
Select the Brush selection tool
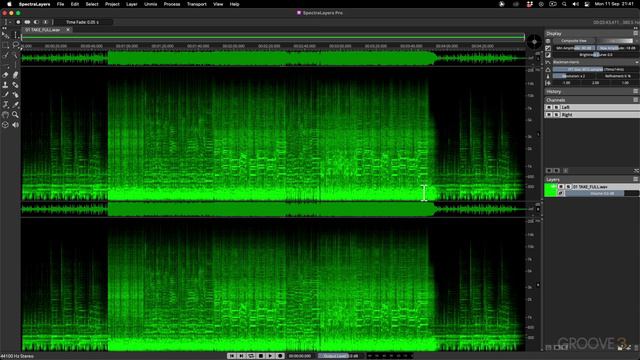pyautogui.click(x=5, y=55)
